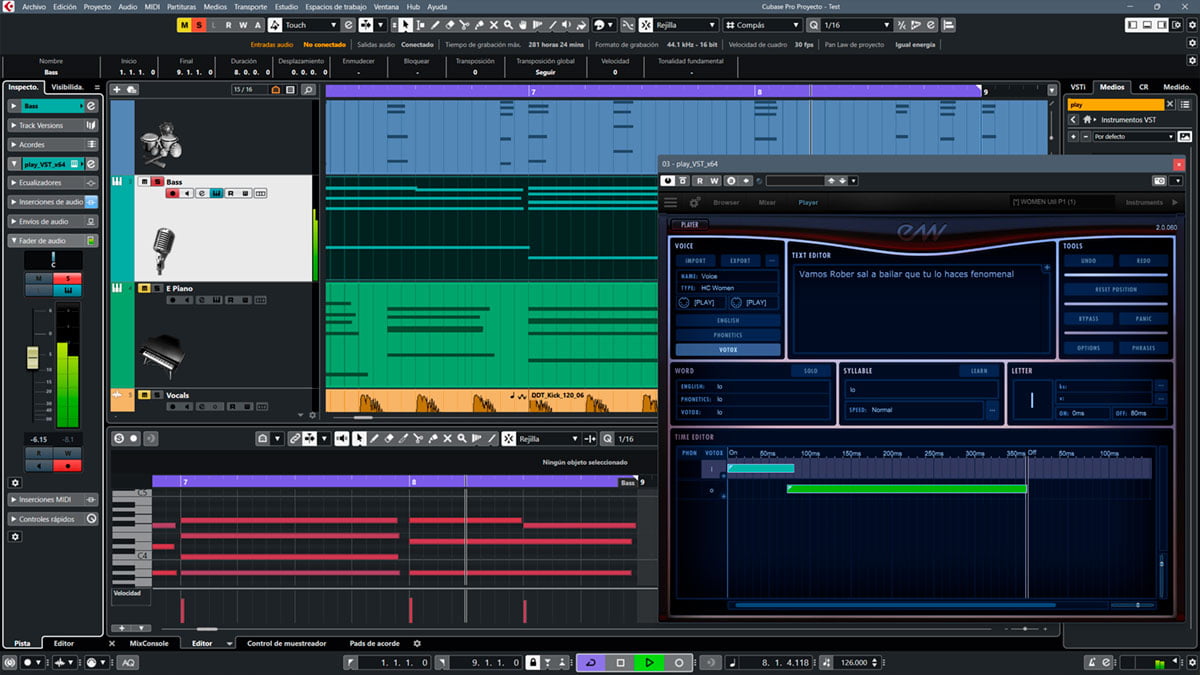Open the inspector setup gear below the R W buttons
This screenshot has width=1200, height=675.
[x=15, y=482]
